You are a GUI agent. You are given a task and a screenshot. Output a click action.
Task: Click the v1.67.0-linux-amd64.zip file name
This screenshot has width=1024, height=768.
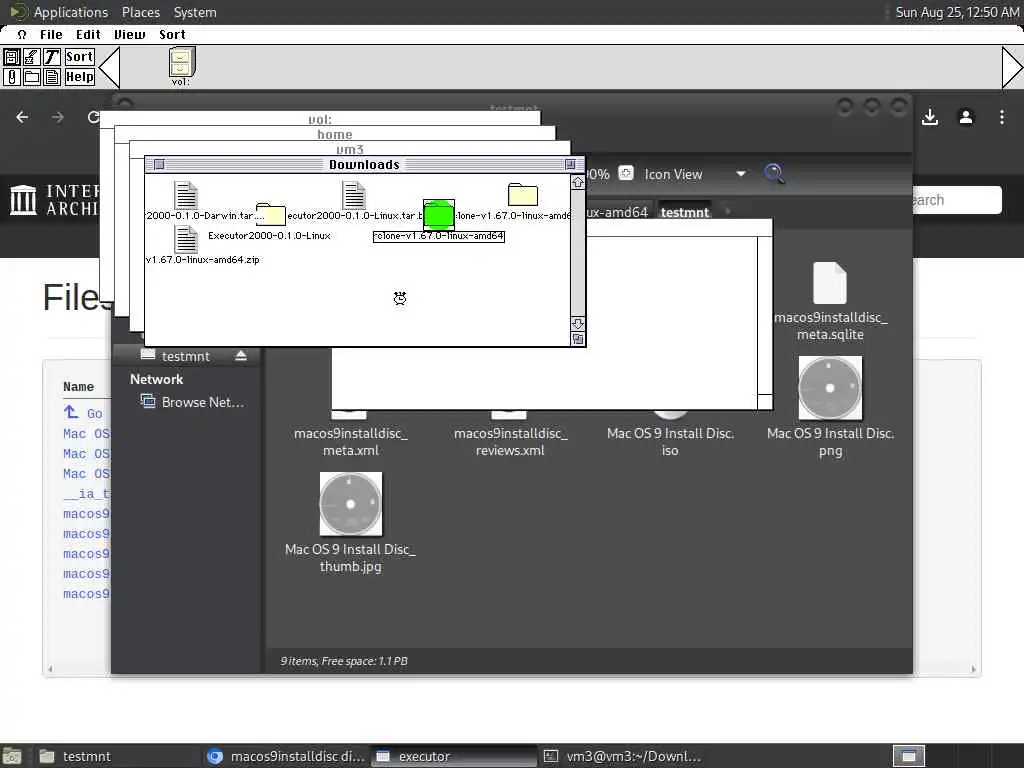pos(202,259)
